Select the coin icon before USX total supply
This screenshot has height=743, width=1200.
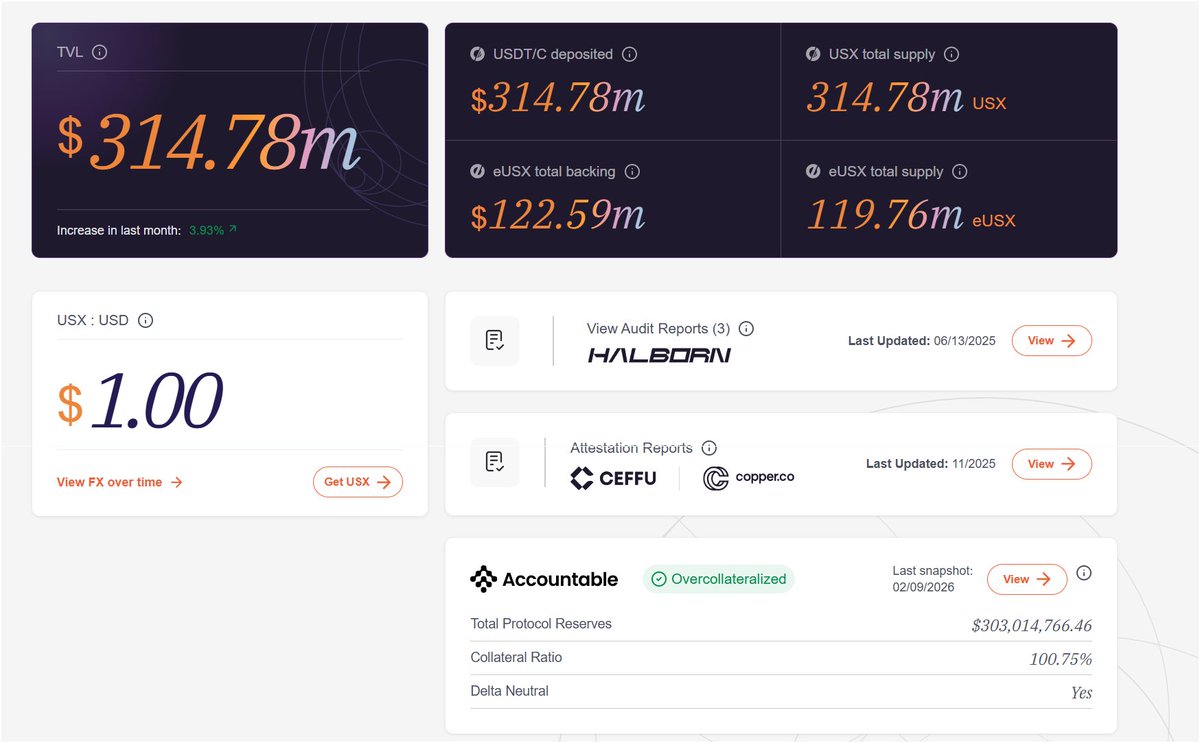click(x=813, y=54)
